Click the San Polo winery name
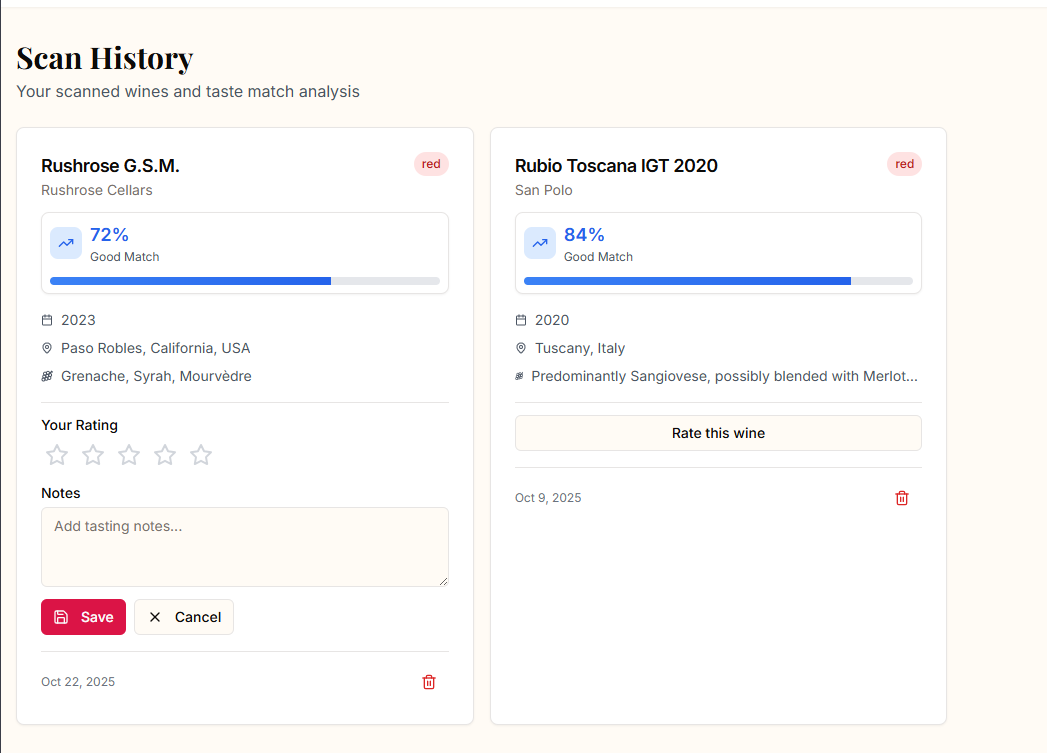Image resolution: width=1047 pixels, height=753 pixels. (544, 190)
